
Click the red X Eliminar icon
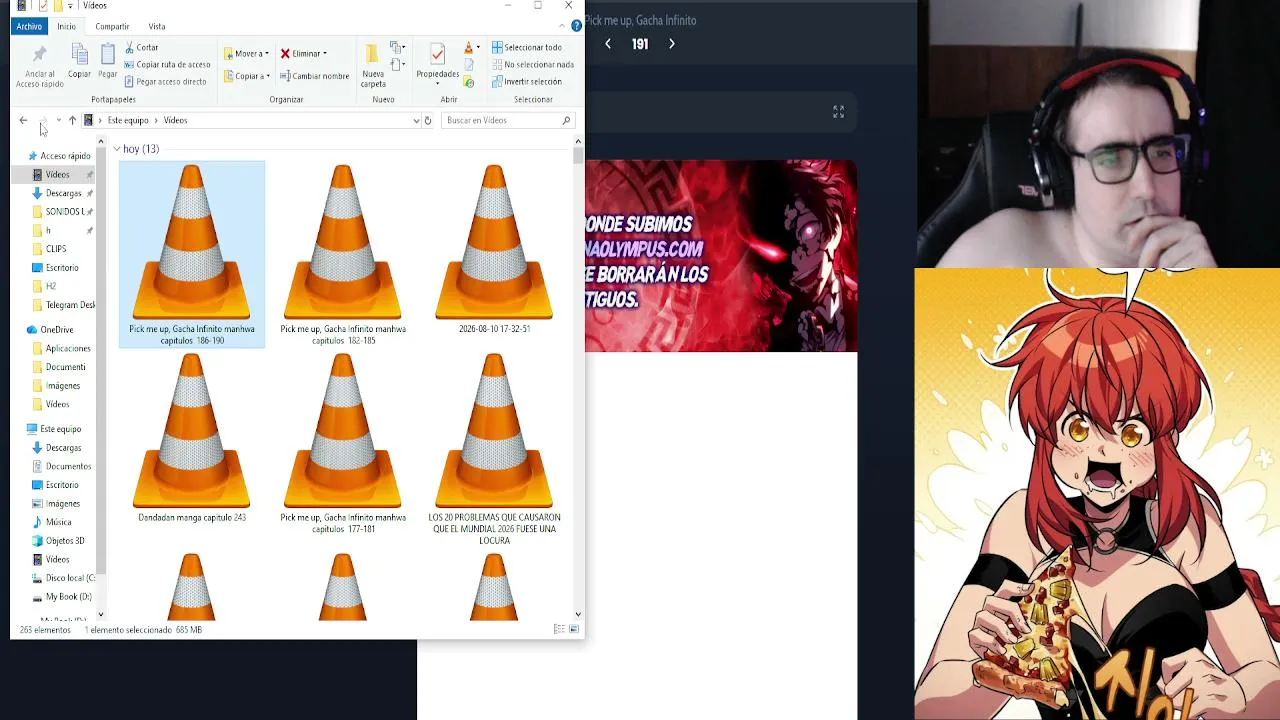pyautogui.click(x=285, y=53)
